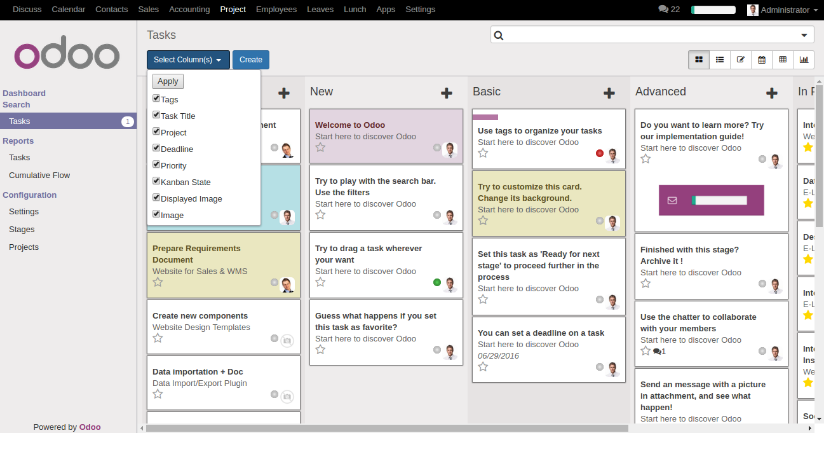Click envelope icon in Advanced card image
824x467 pixels.
click(x=672, y=200)
